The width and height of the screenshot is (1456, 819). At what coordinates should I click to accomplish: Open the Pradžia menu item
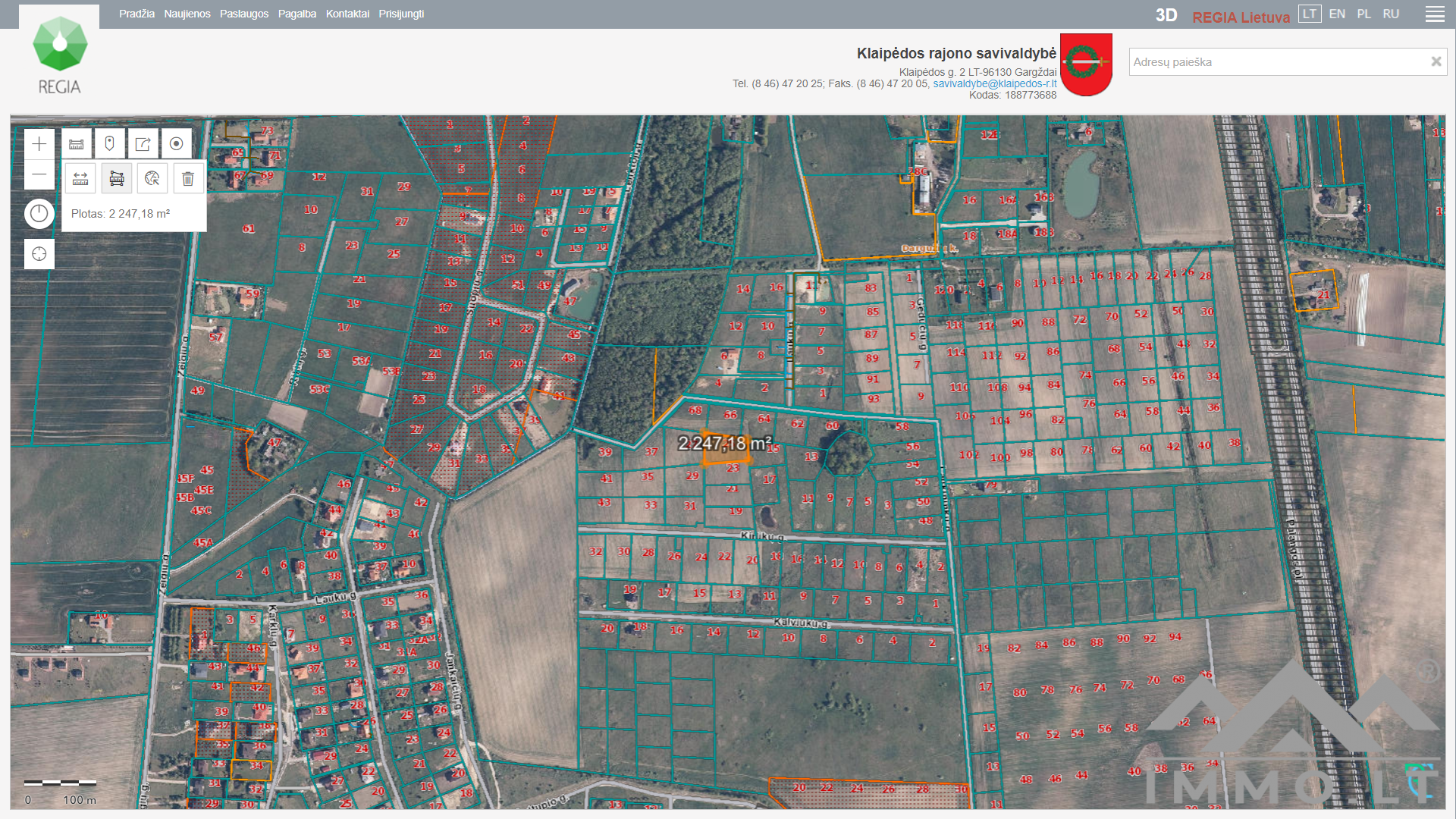136,14
